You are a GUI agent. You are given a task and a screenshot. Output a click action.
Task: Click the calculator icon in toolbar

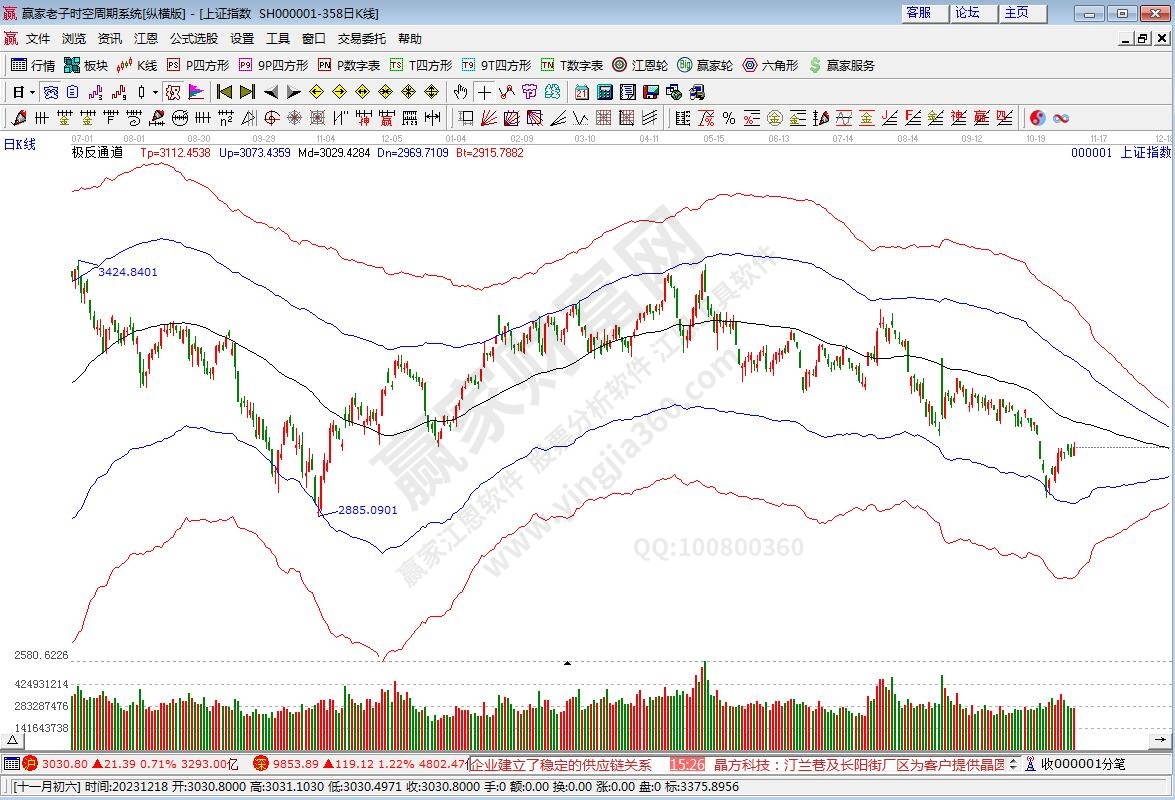pos(604,92)
